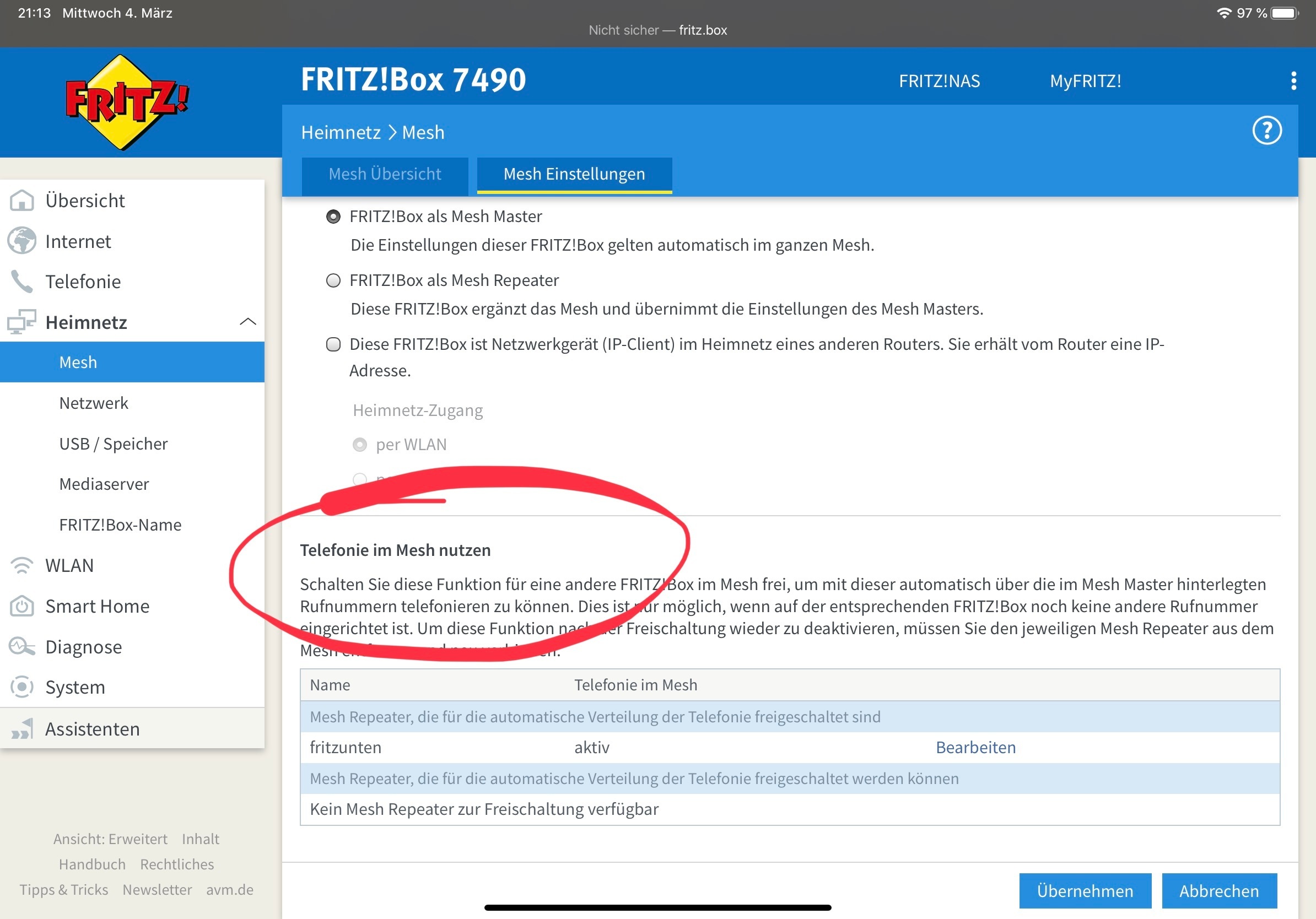1316x919 pixels.
Task: Click the Inhalt footer link
Action: click(201, 839)
